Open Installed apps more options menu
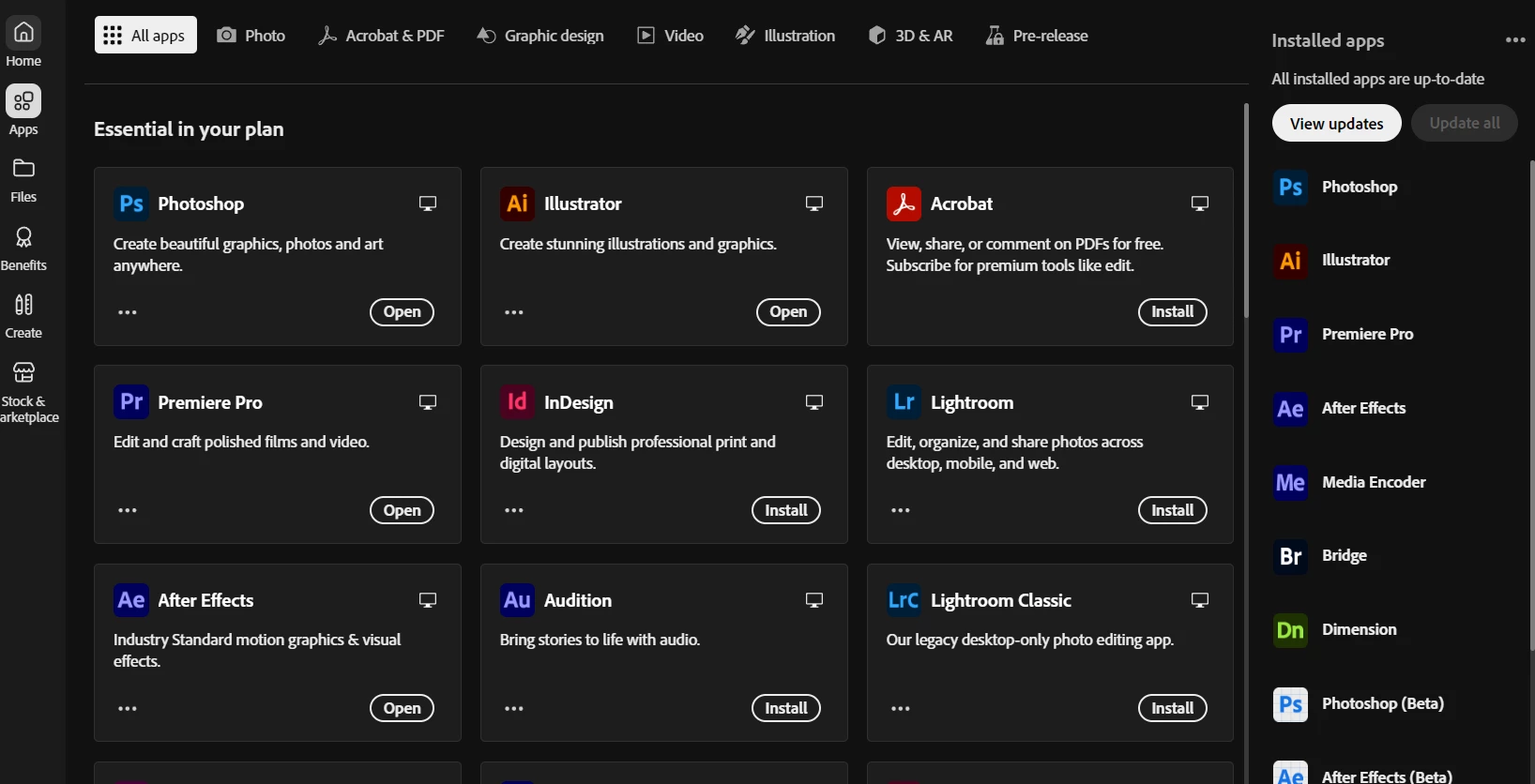Screen dimensions: 1535x784 tap(1514, 40)
